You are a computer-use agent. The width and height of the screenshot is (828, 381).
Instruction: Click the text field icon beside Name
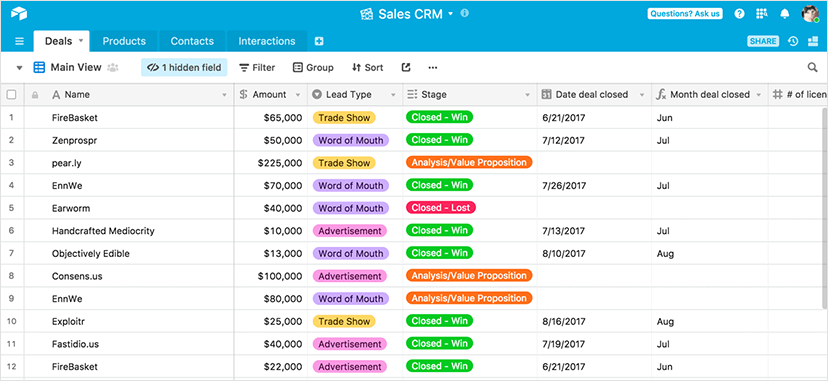pos(56,95)
